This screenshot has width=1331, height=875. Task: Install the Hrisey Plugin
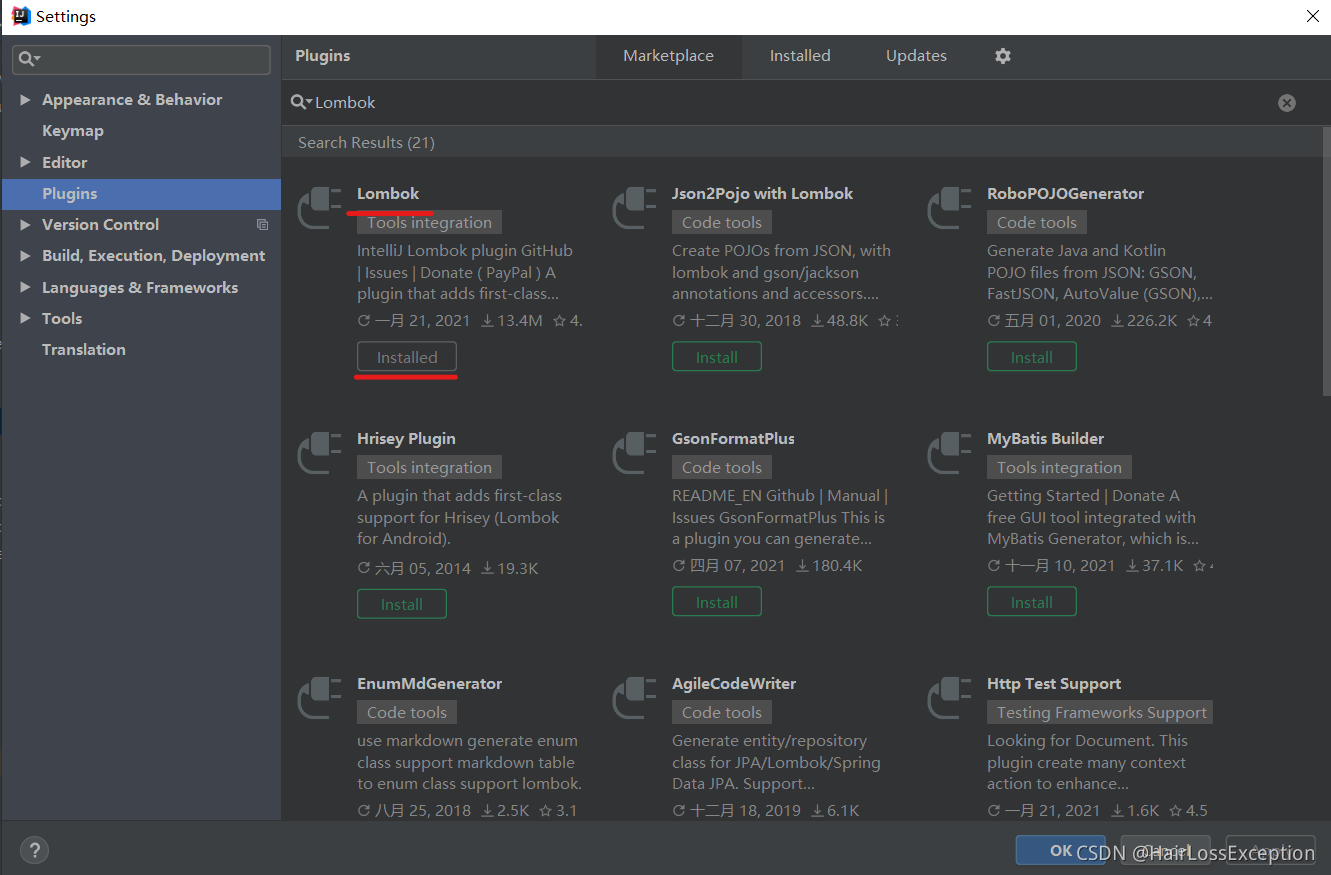402,604
